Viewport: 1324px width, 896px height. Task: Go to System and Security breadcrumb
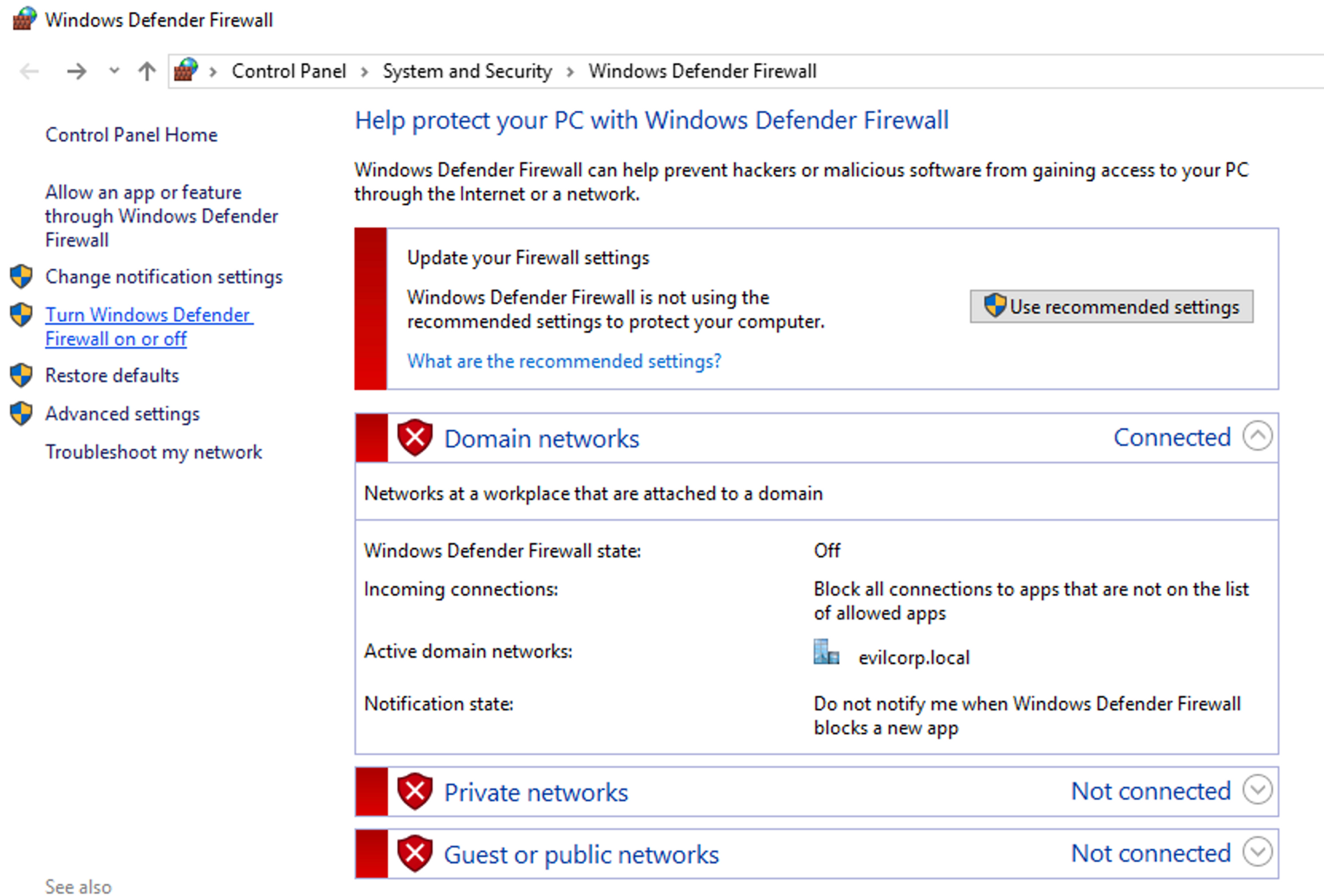tap(467, 72)
